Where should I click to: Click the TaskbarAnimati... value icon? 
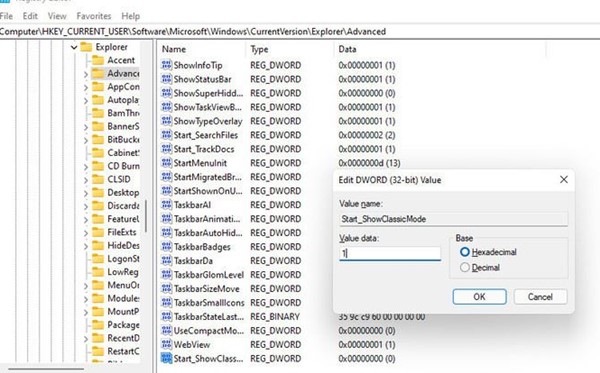pos(166,219)
